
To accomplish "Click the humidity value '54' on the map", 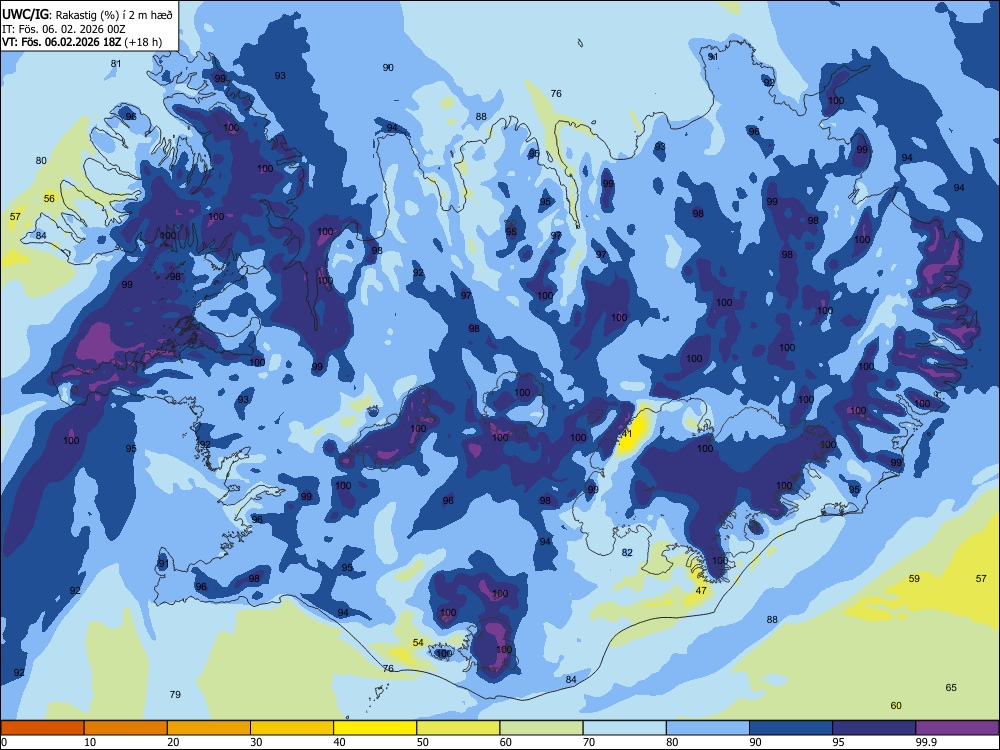I will tap(418, 642).
